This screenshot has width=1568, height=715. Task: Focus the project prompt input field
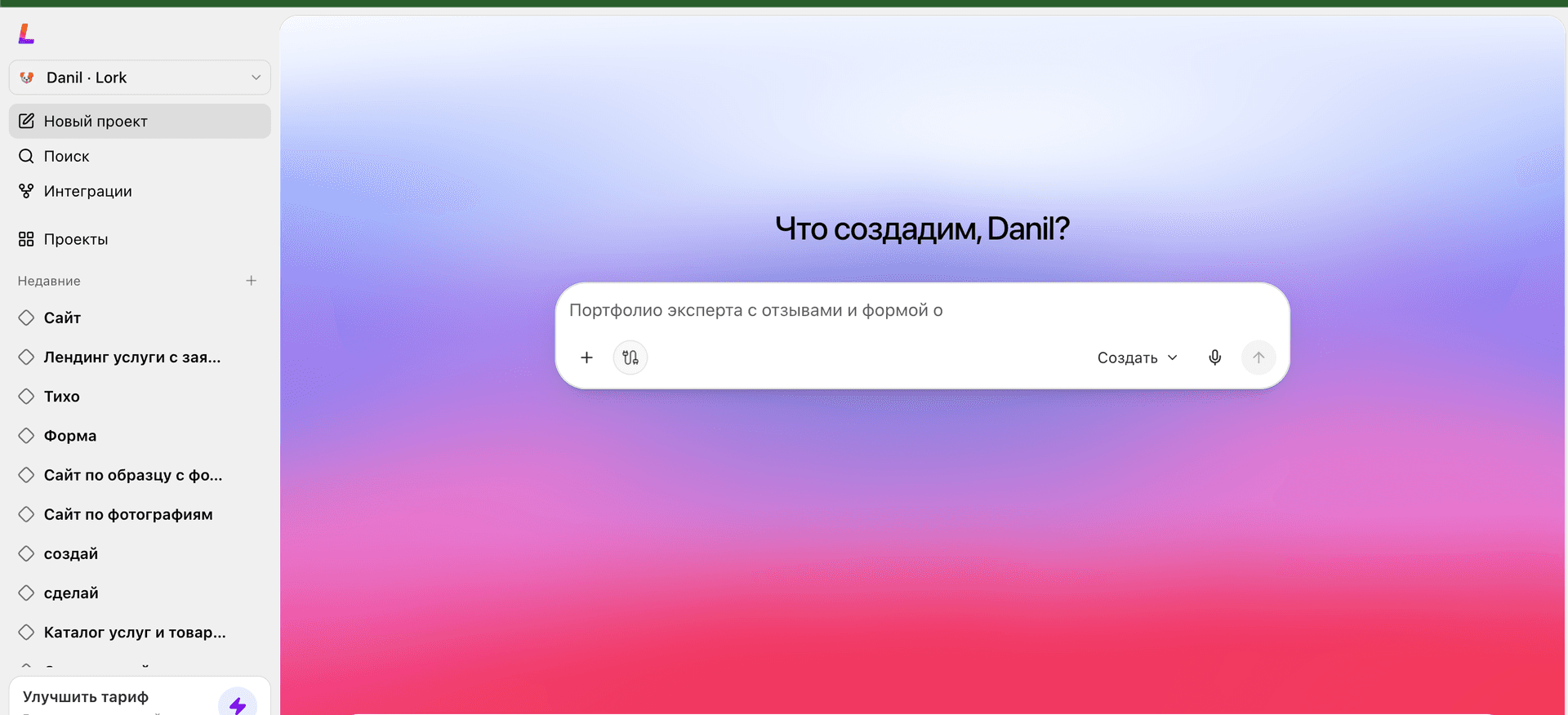[x=922, y=310]
